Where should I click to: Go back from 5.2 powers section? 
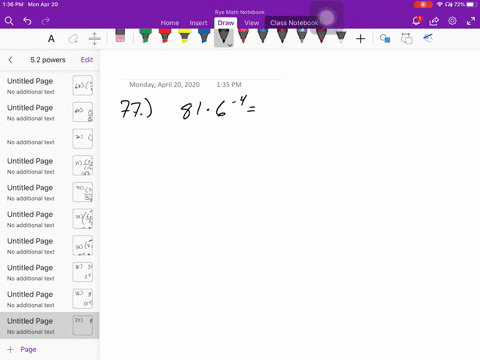(10, 60)
